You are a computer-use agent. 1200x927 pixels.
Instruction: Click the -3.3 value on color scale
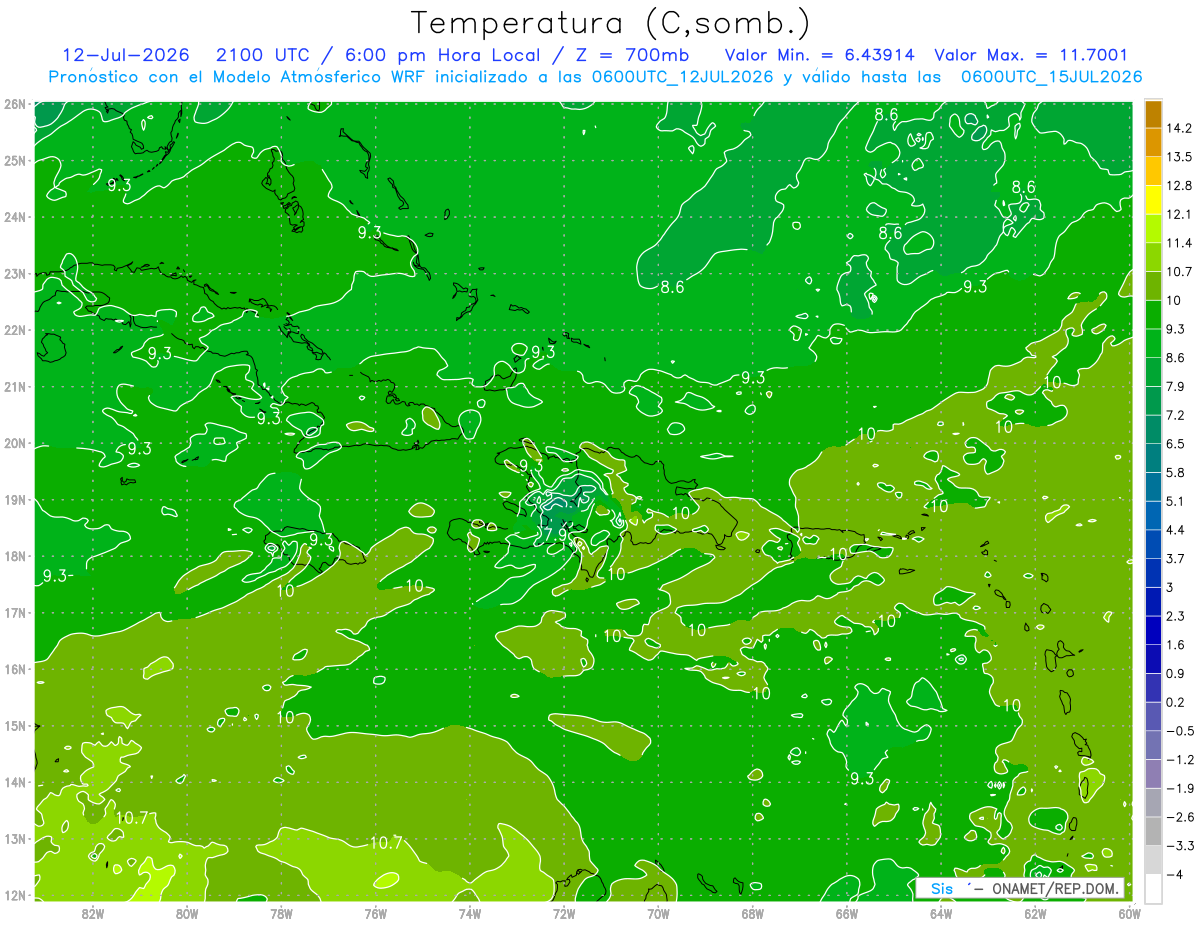pos(1180,846)
